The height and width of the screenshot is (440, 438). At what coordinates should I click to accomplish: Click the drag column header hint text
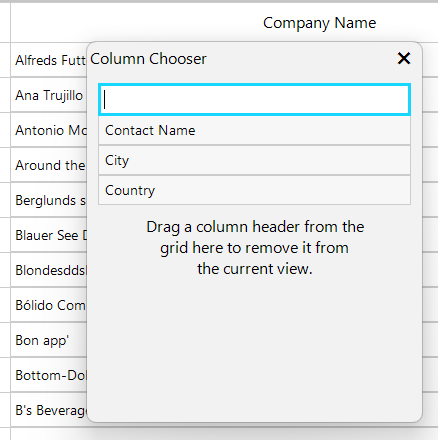coord(255,248)
